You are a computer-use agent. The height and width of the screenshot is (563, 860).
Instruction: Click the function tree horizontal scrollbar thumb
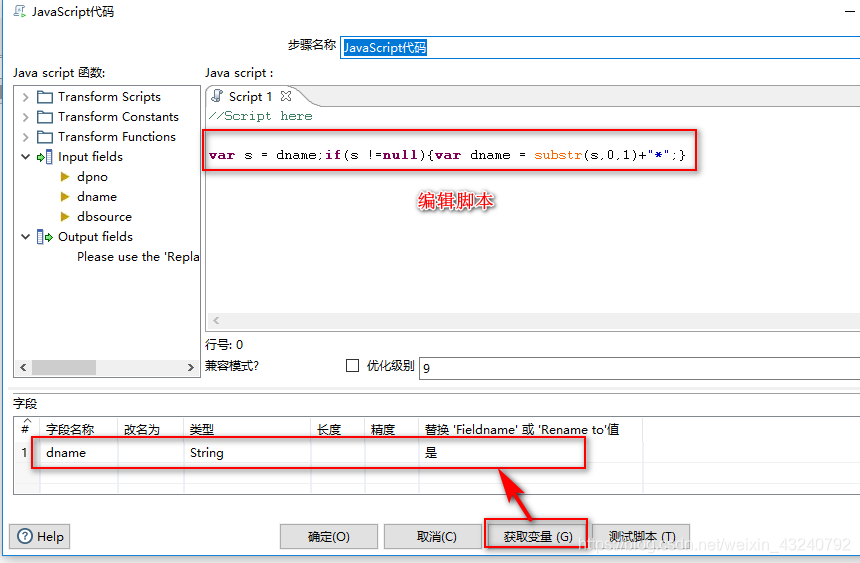(x=64, y=368)
